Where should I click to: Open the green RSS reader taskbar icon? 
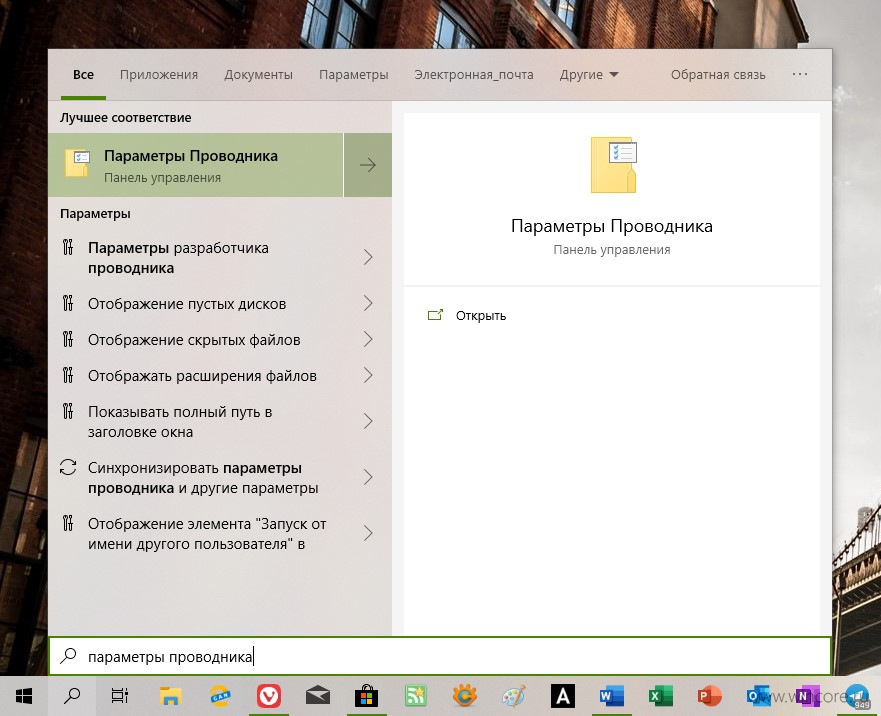[416, 696]
